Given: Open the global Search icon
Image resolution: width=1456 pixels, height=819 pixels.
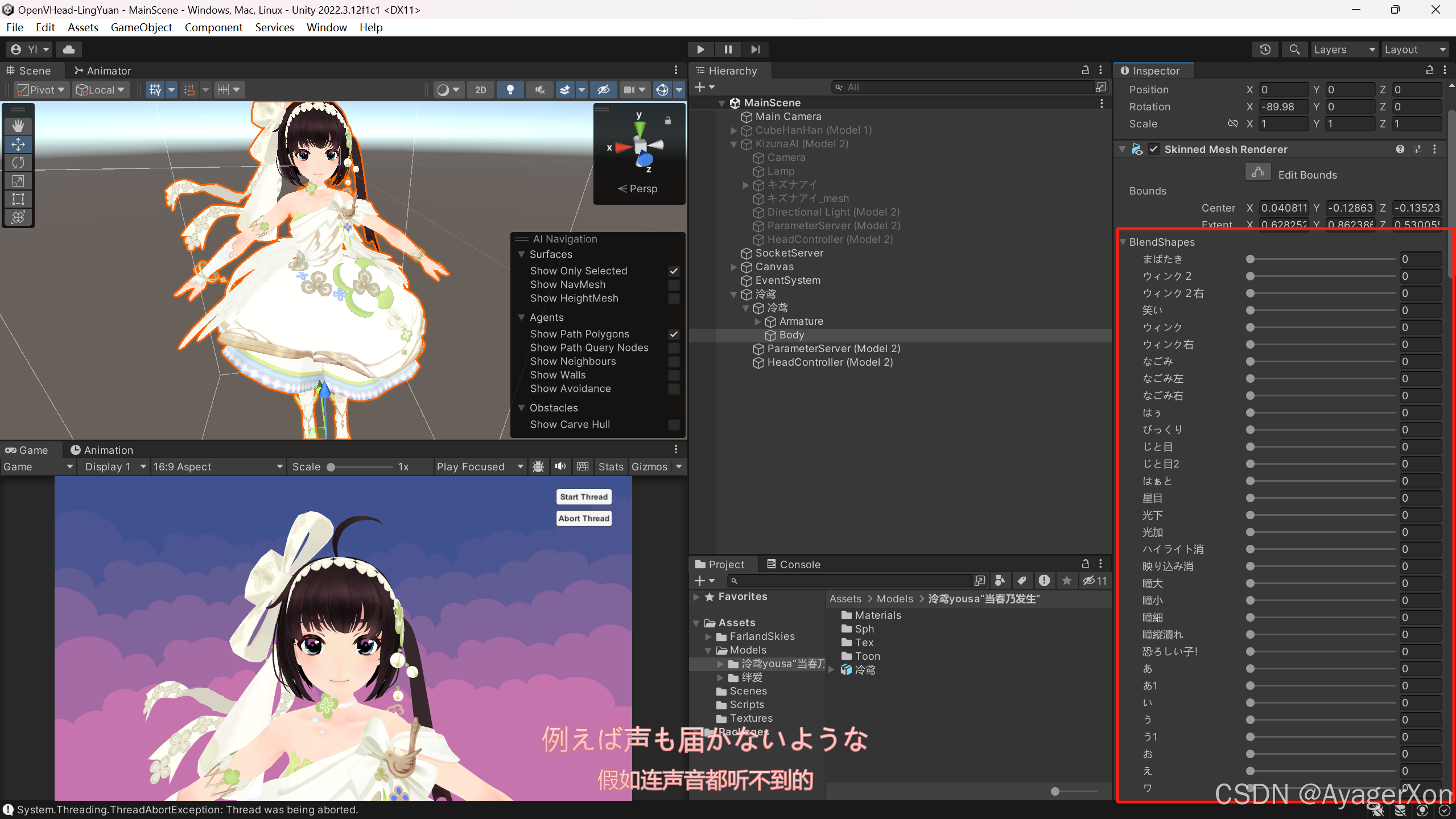Looking at the screenshot, I should click(x=1294, y=49).
